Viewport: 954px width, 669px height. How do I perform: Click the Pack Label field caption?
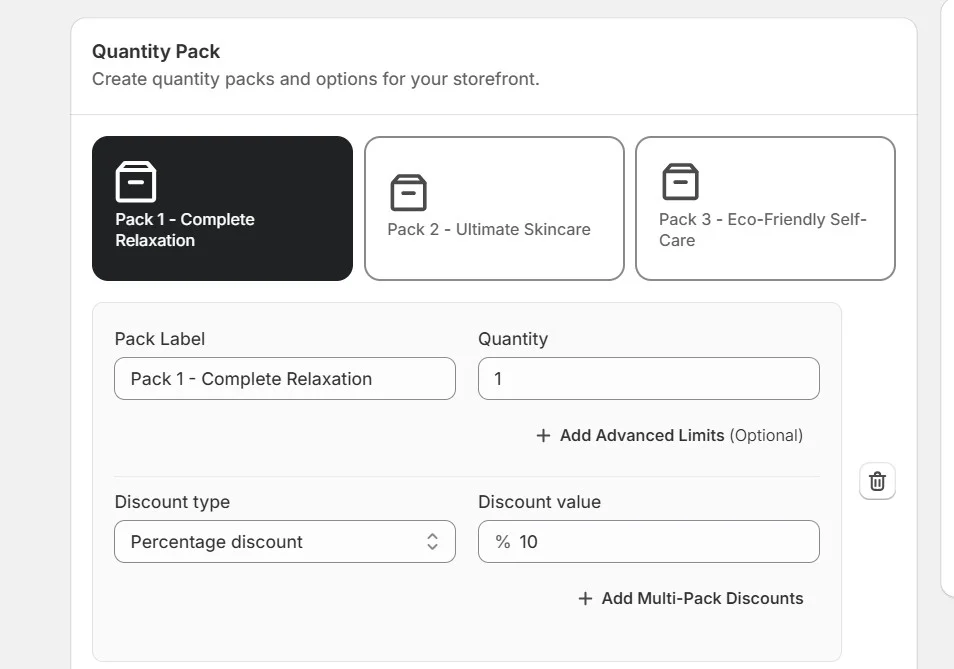(159, 339)
